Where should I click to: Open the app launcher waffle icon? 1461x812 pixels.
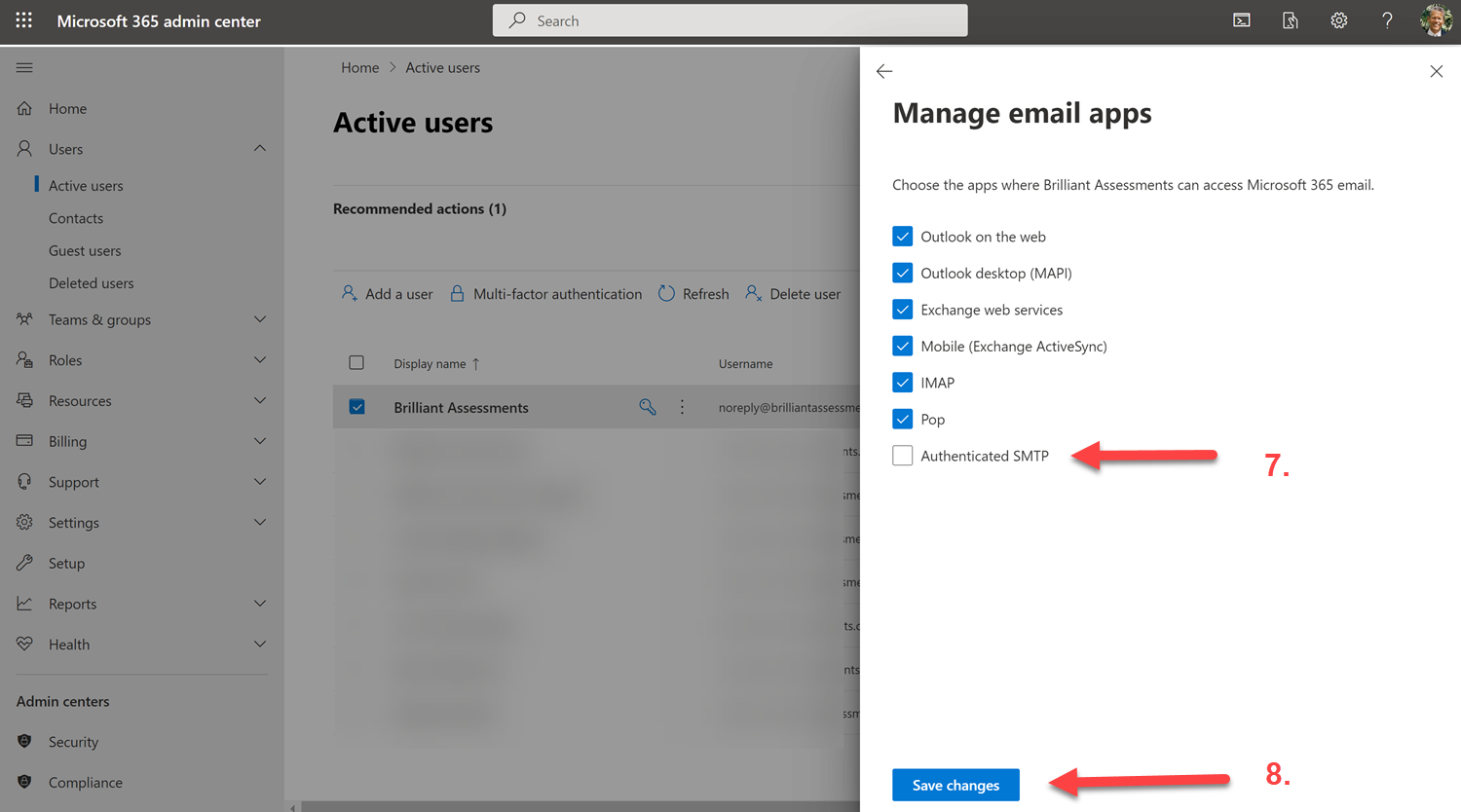[x=24, y=20]
